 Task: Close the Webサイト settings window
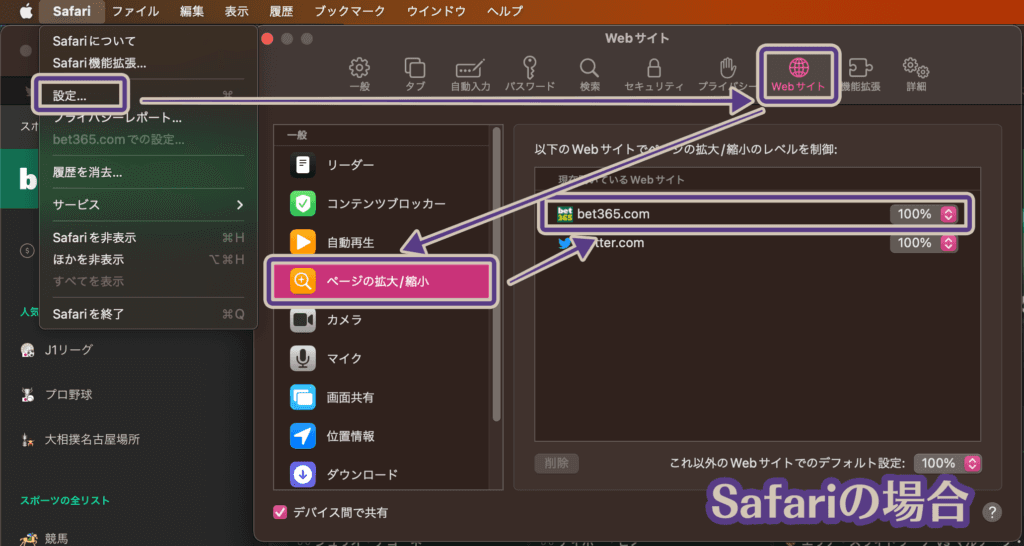[x=267, y=39]
